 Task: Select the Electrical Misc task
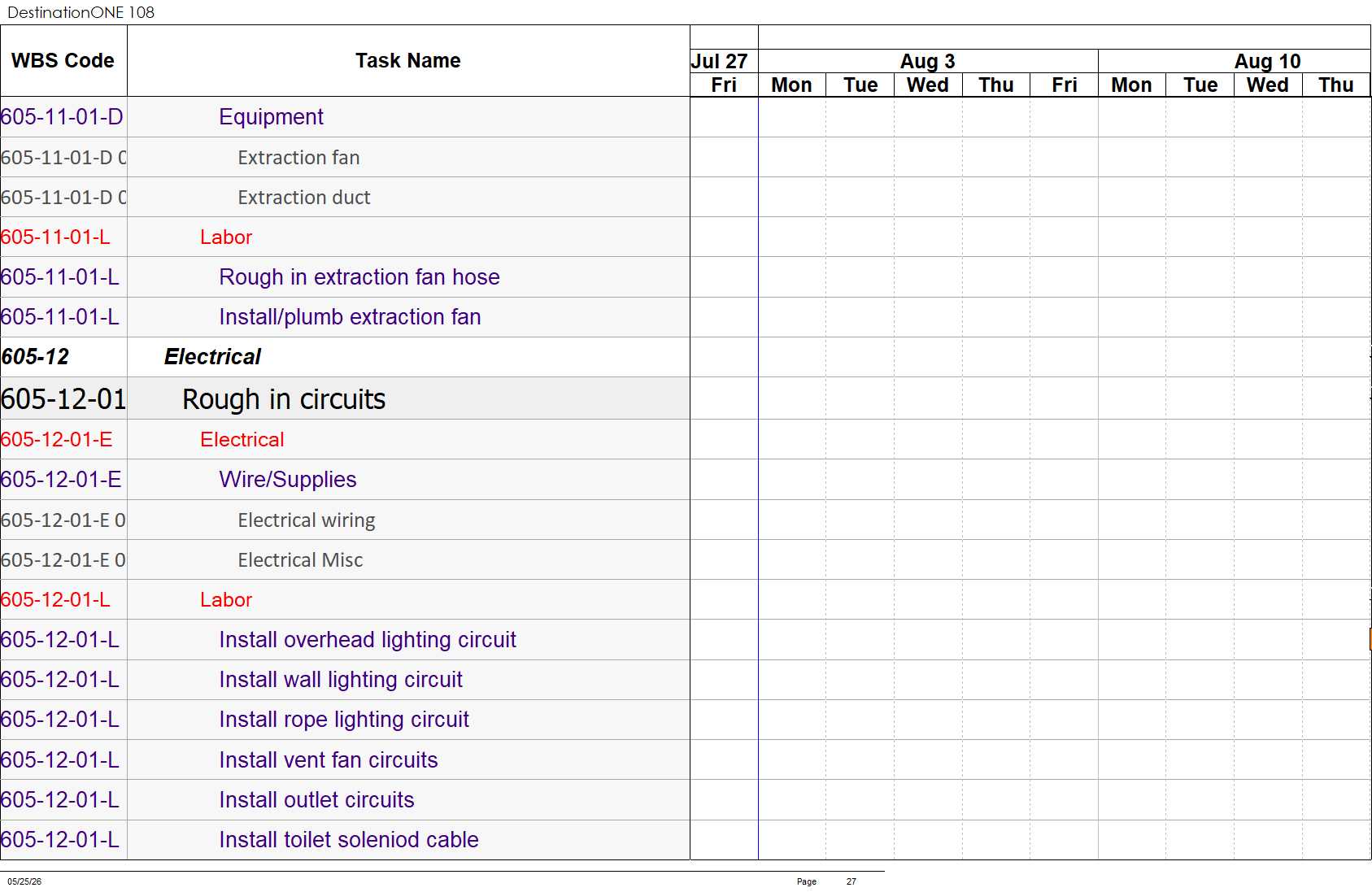[300, 560]
